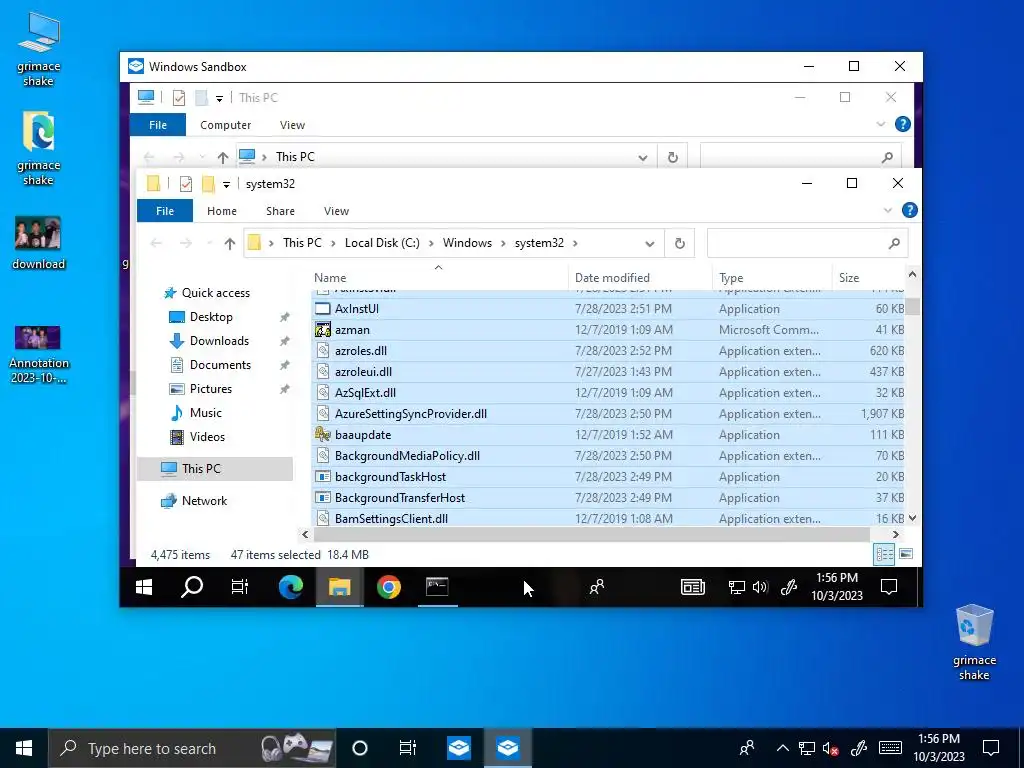
Task: Click New folder icon in system32 title bar
Action: (208, 184)
